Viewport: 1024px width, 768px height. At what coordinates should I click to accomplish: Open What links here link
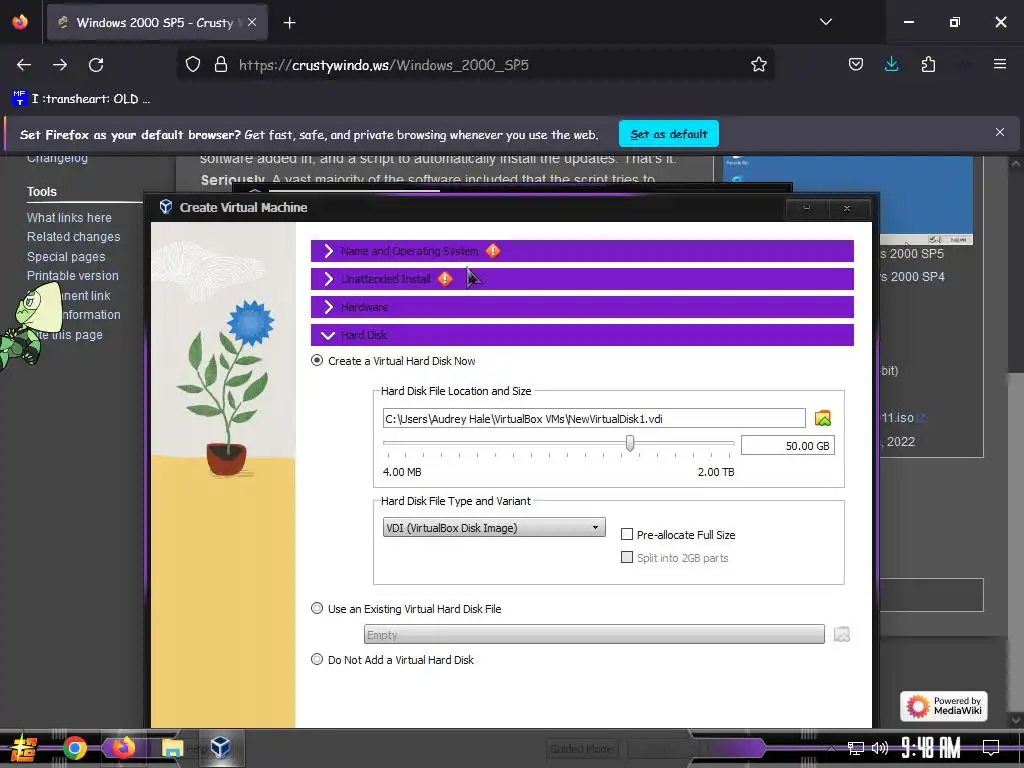tap(69, 217)
